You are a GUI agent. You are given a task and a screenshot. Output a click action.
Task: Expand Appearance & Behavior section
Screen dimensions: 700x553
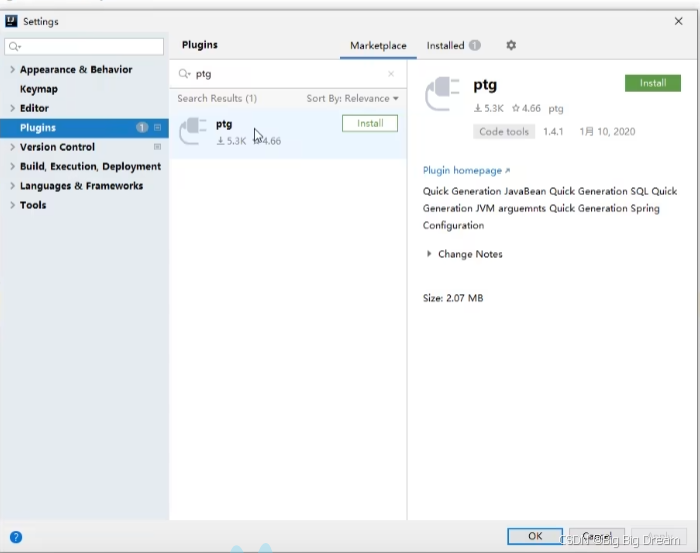[x=12, y=70]
